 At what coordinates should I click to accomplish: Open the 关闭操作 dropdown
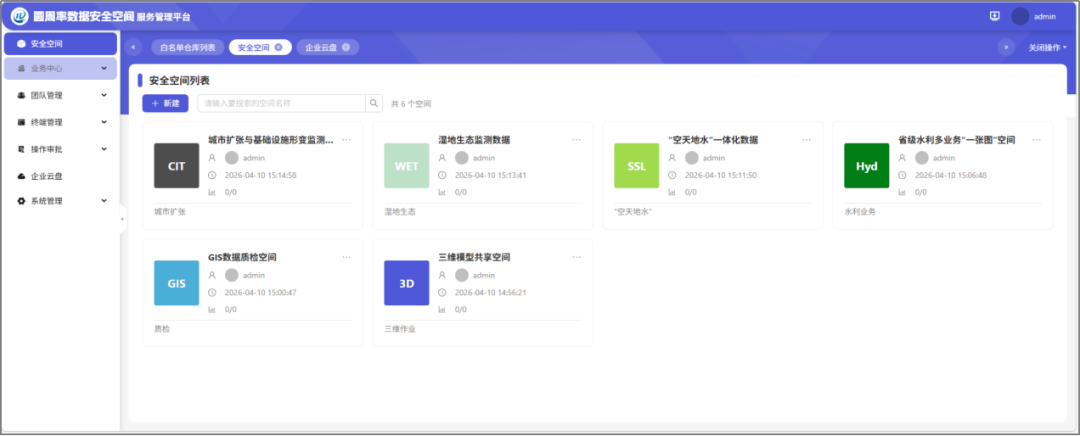(1047, 47)
